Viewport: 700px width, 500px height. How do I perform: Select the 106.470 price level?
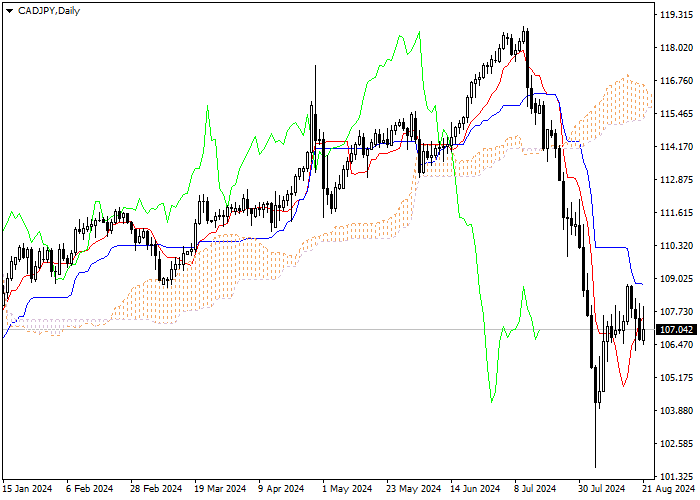click(x=676, y=345)
